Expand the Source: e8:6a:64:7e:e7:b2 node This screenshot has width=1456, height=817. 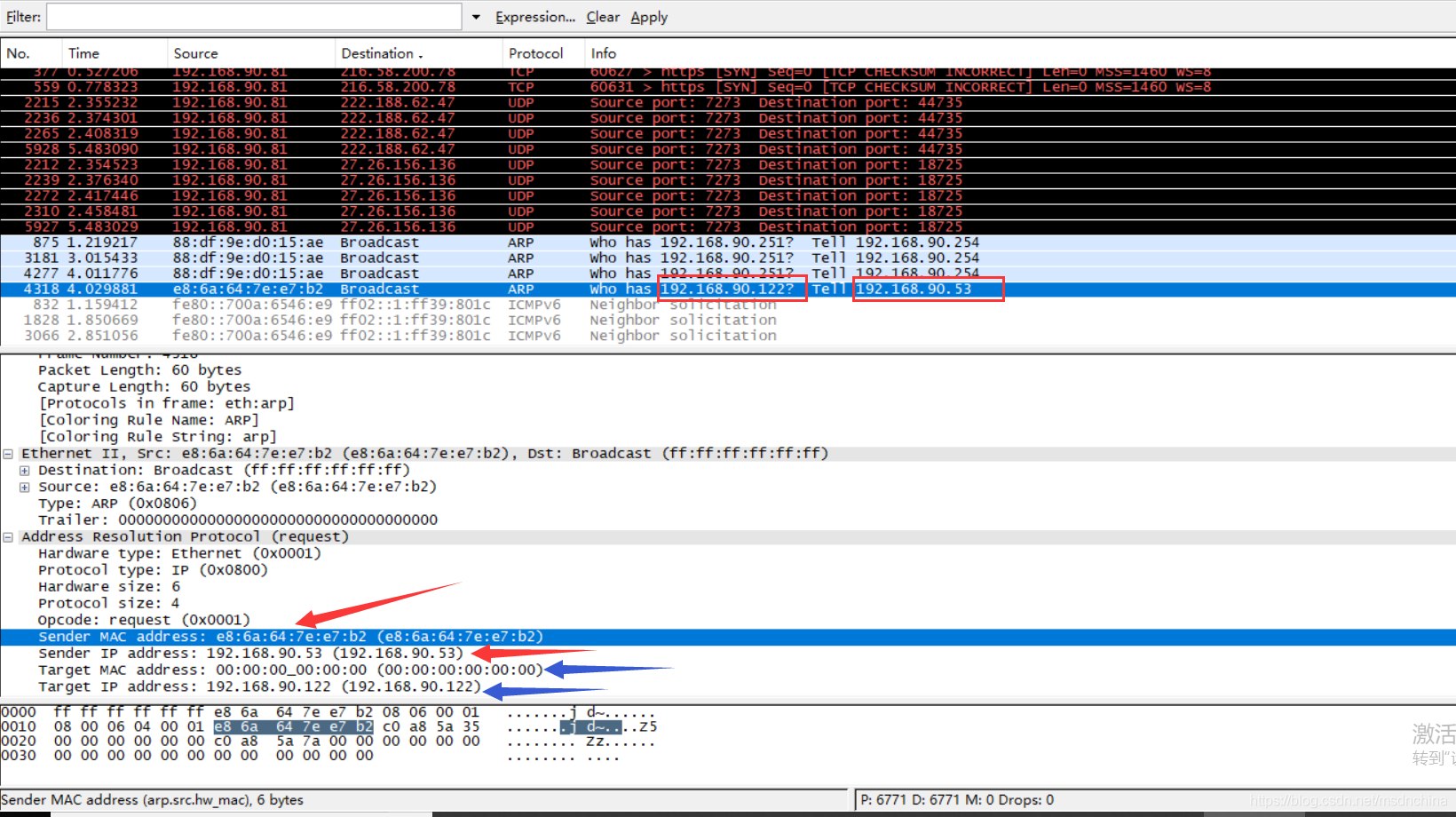[25, 487]
